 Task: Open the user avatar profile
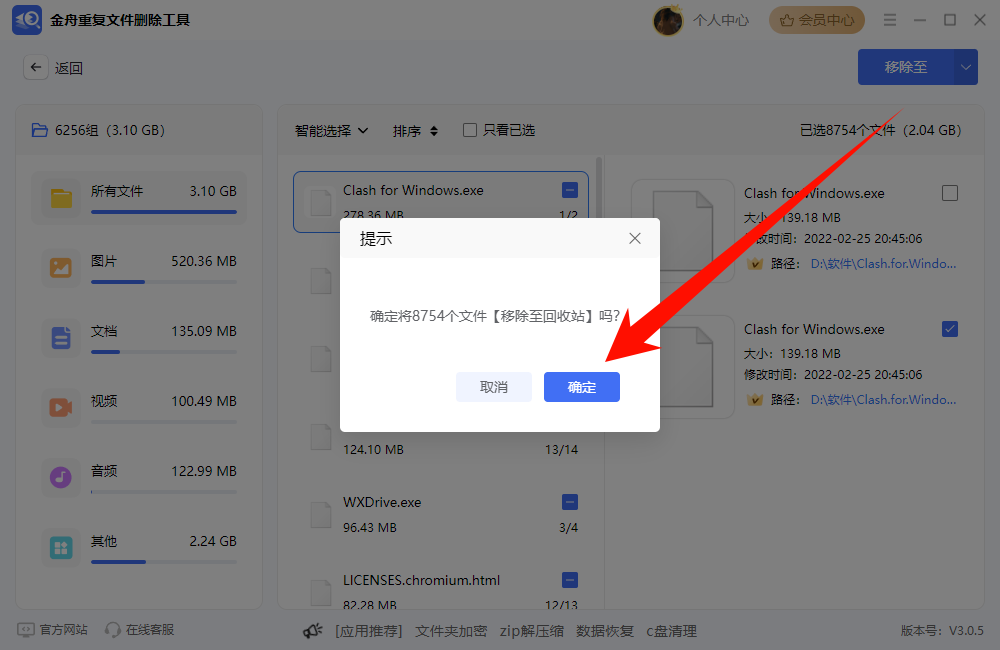[667, 20]
